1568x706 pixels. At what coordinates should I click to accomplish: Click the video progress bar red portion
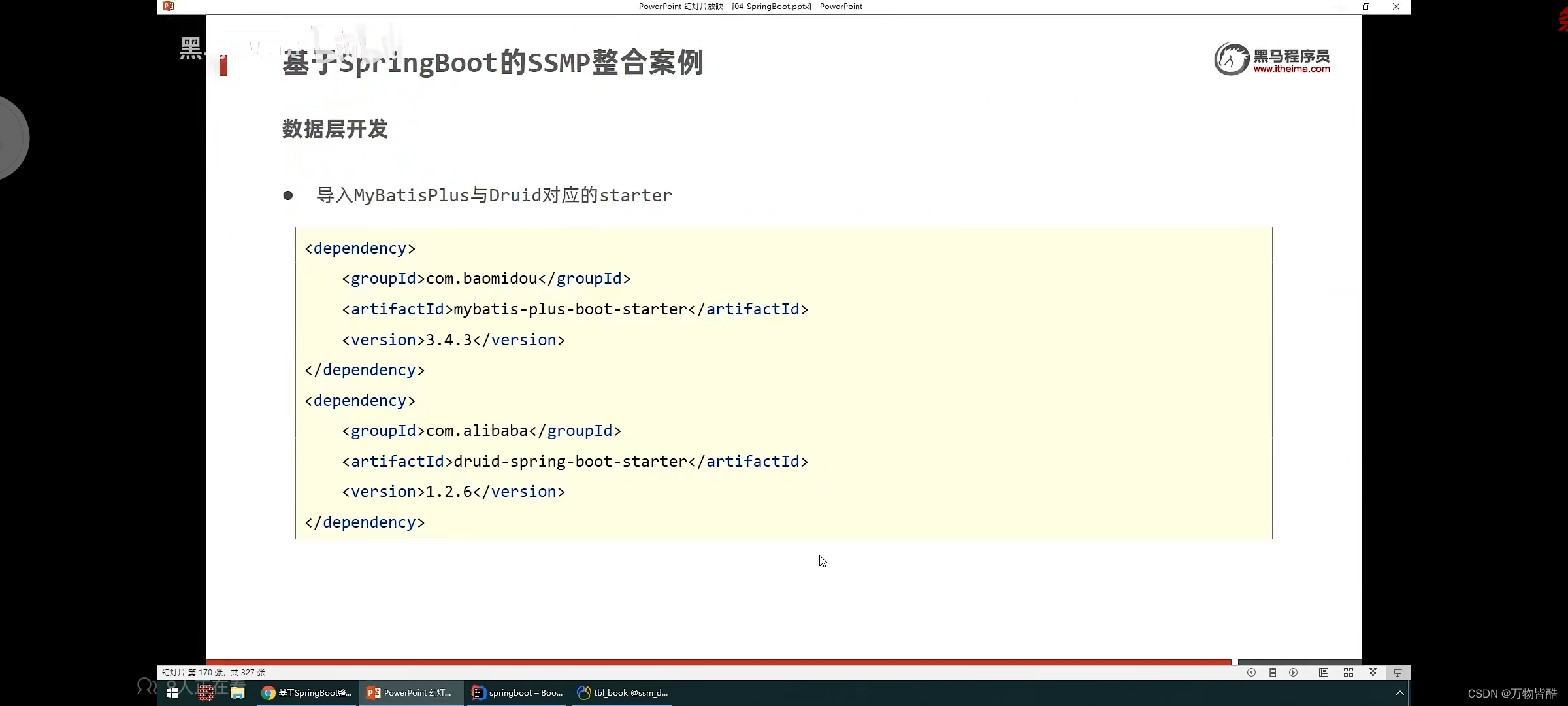click(718, 662)
